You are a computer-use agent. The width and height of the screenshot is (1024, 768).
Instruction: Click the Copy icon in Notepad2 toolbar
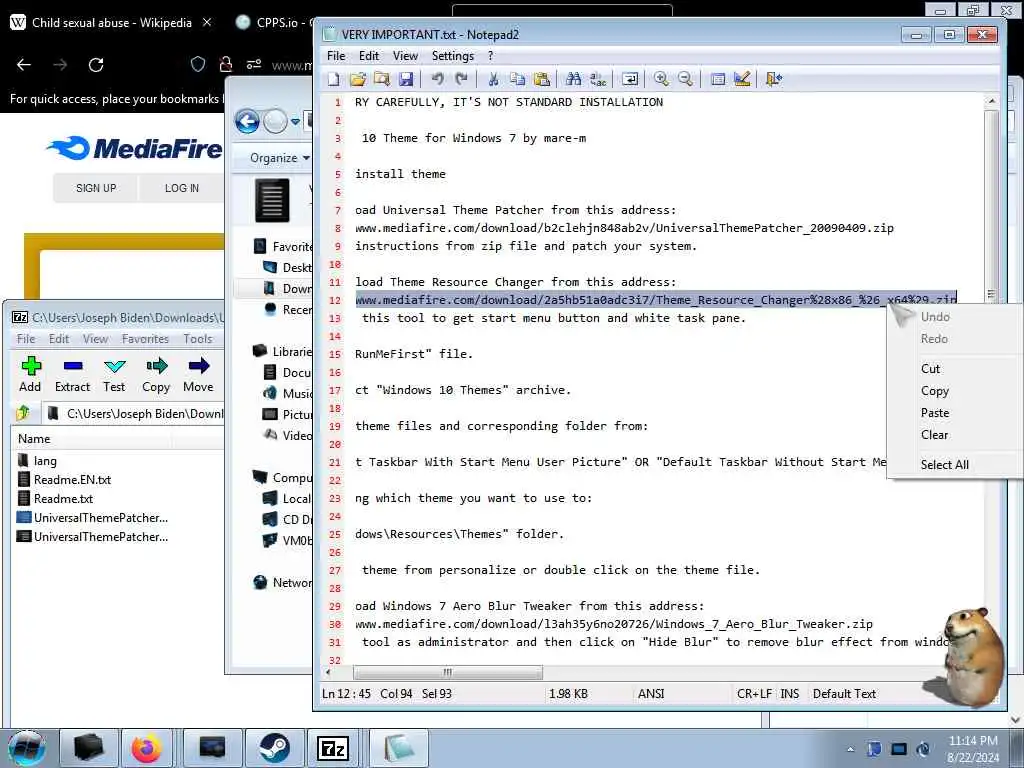click(517, 80)
